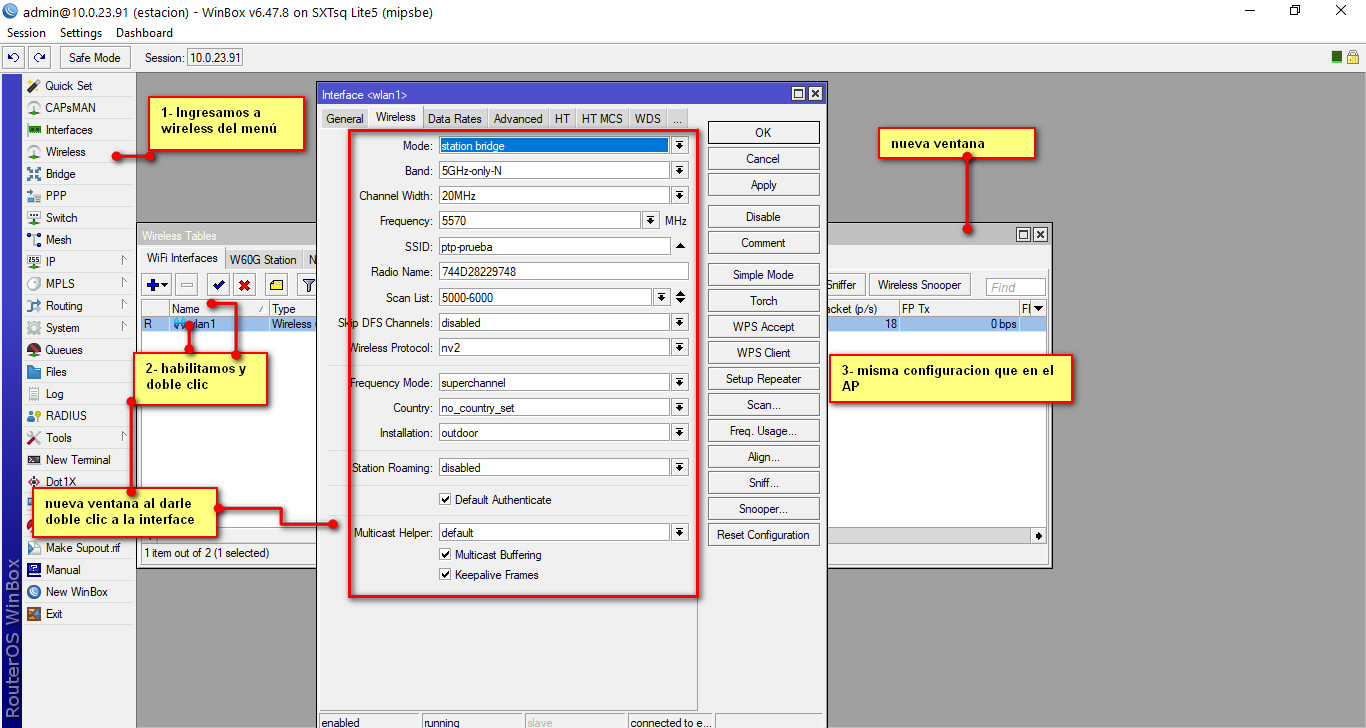Toggle the Keepalive Frames checkbox
1366x728 pixels.
click(x=445, y=575)
